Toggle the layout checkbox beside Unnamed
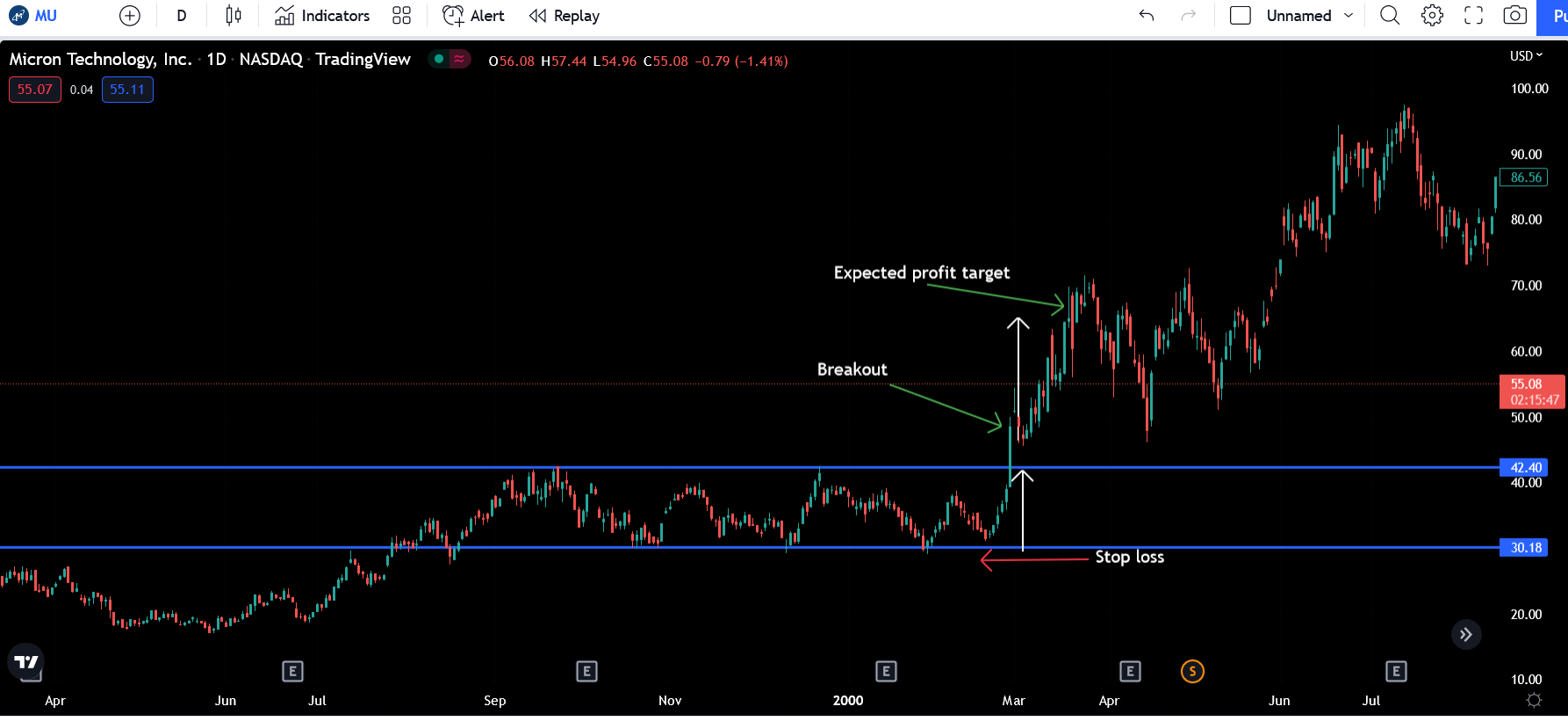 [1240, 16]
